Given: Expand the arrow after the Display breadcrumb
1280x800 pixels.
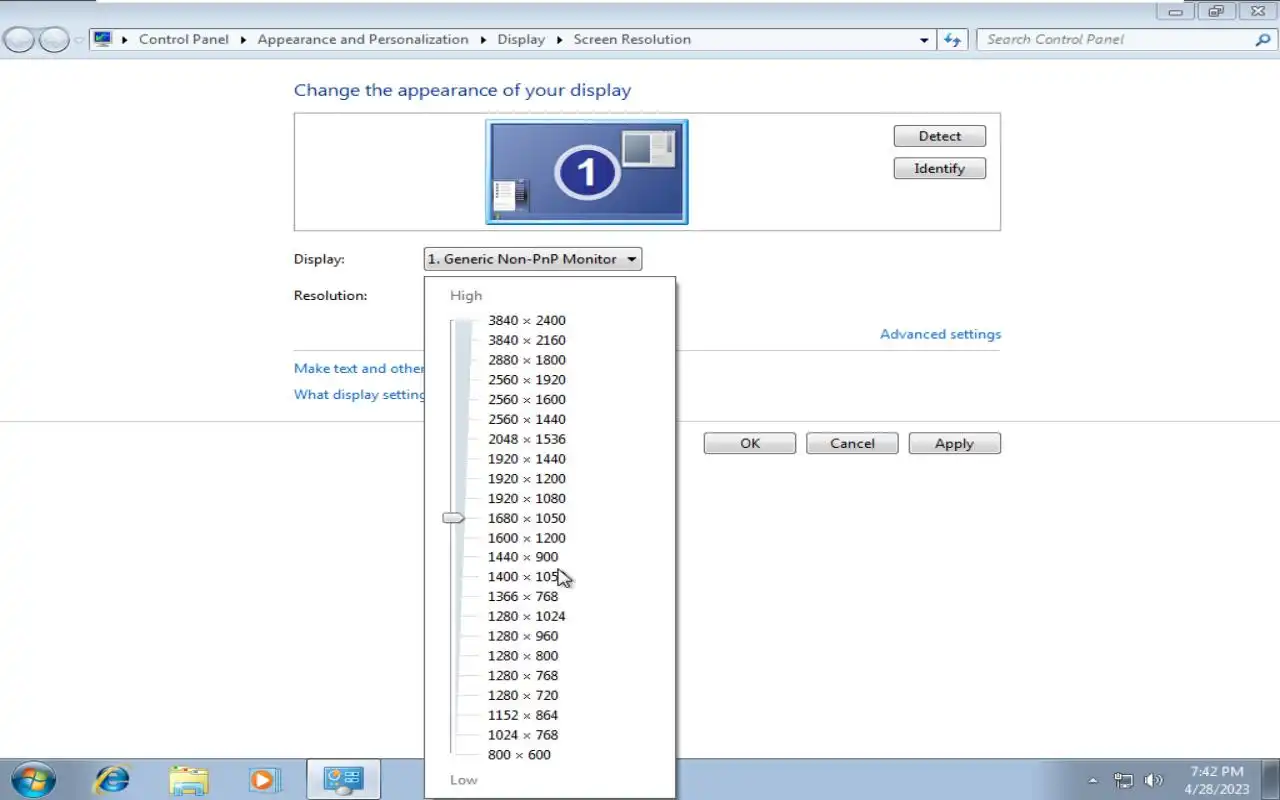Looking at the screenshot, I should (559, 40).
